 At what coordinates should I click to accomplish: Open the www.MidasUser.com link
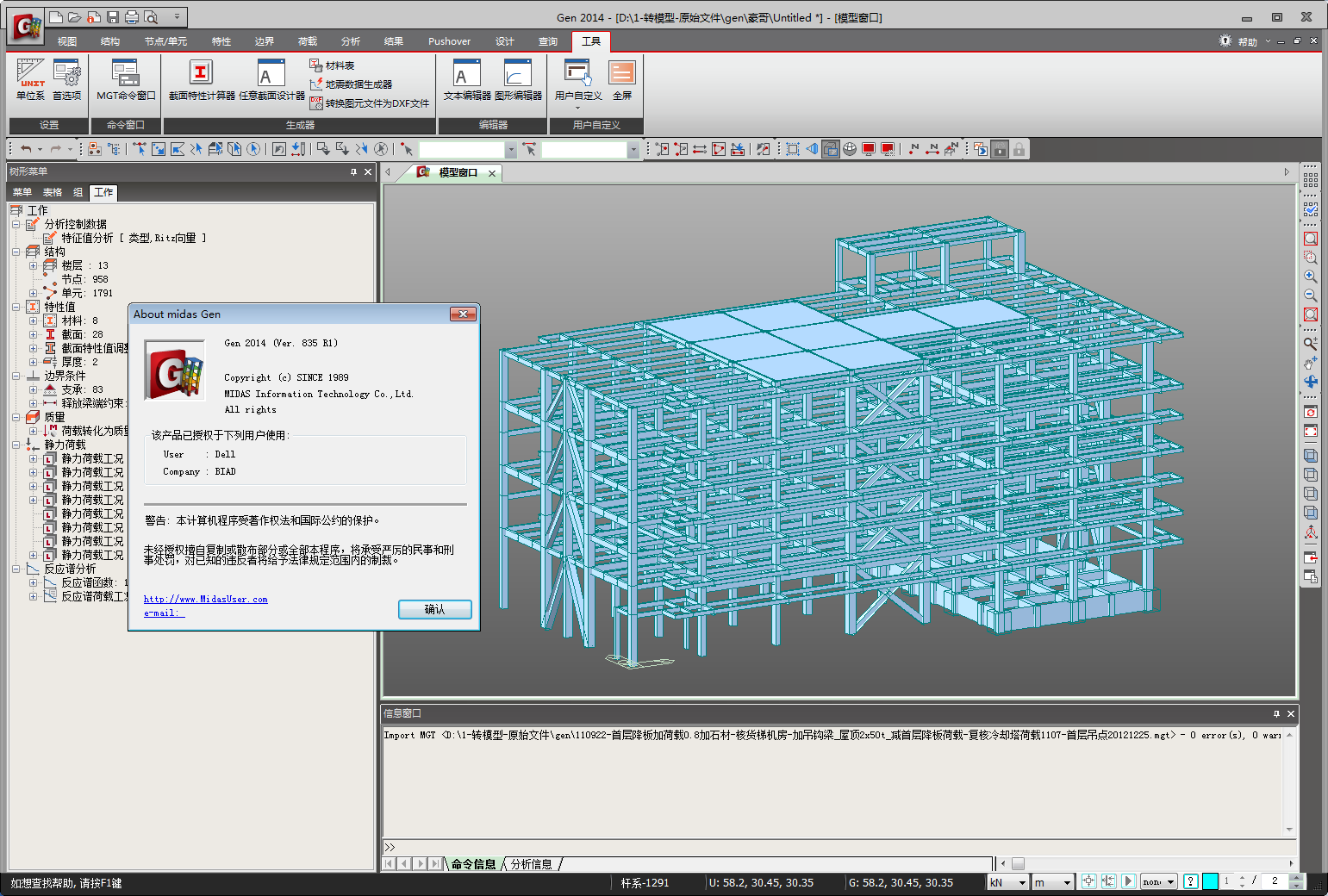[x=206, y=599]
